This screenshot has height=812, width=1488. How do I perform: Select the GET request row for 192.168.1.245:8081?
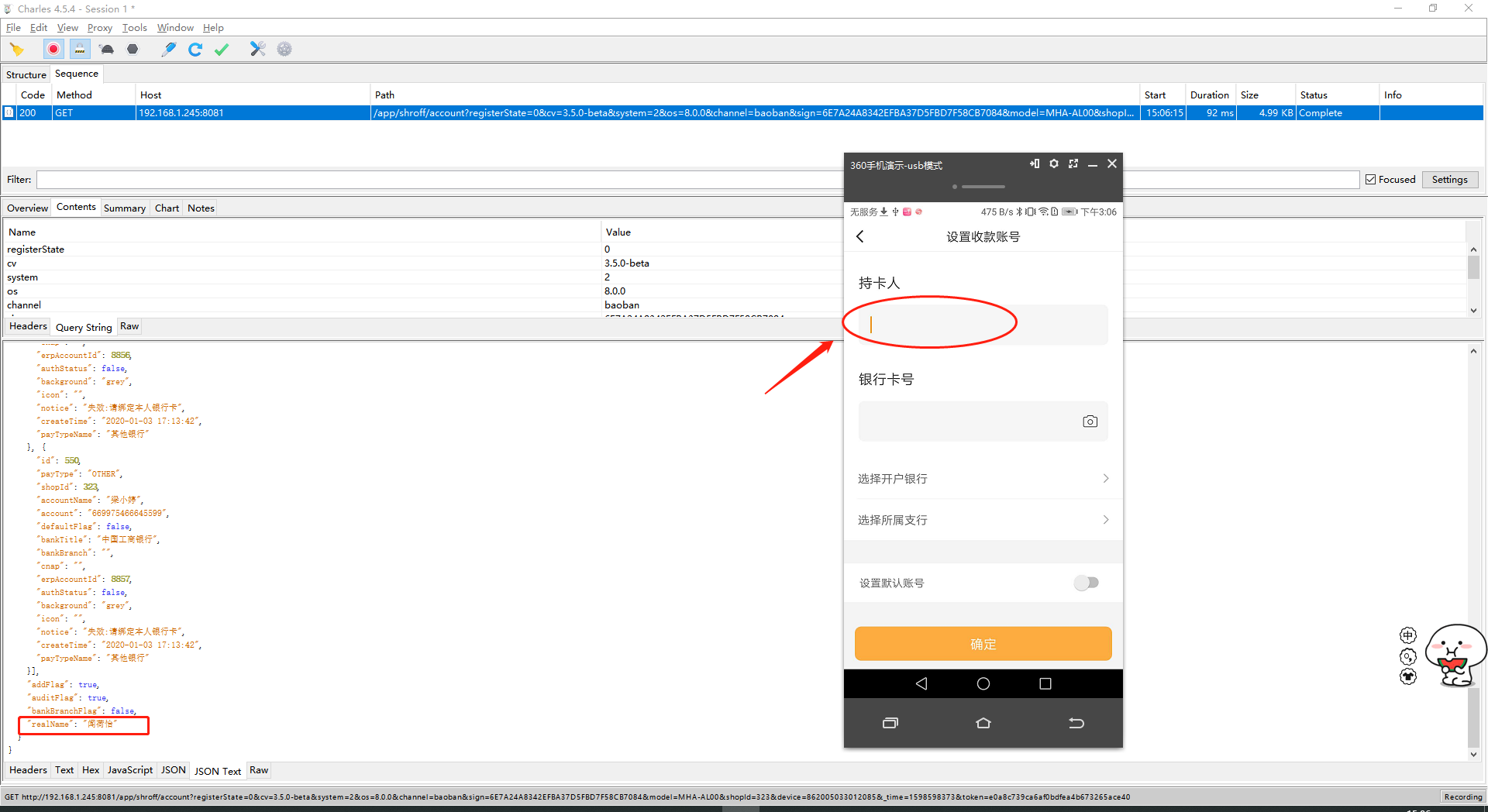point(742,113)
